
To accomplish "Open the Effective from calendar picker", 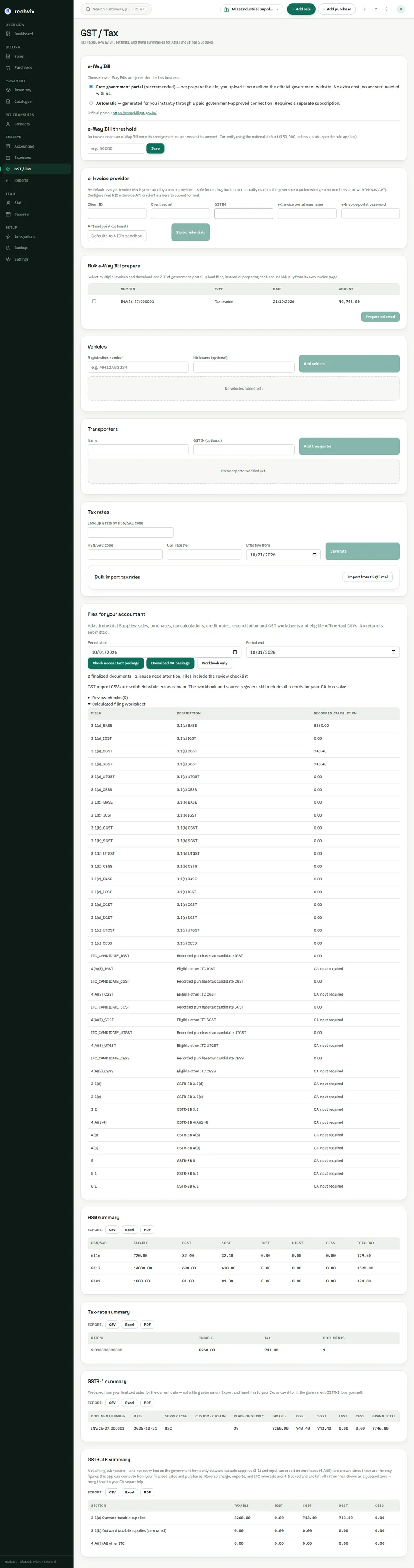I will 314,555.
